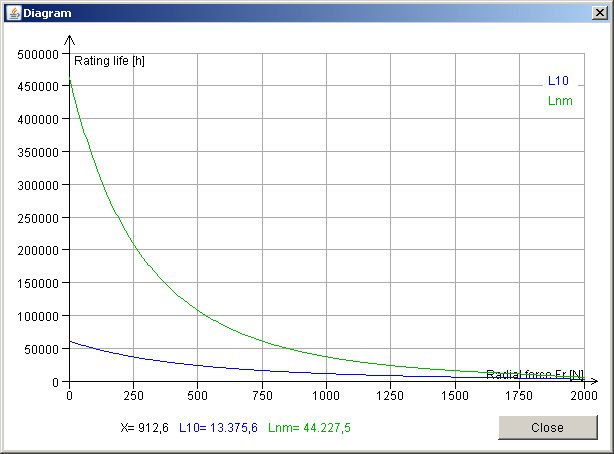The image size is (614, 454).
Task: Click the 'Diagram' title bar text
Action: pos(46,12)
